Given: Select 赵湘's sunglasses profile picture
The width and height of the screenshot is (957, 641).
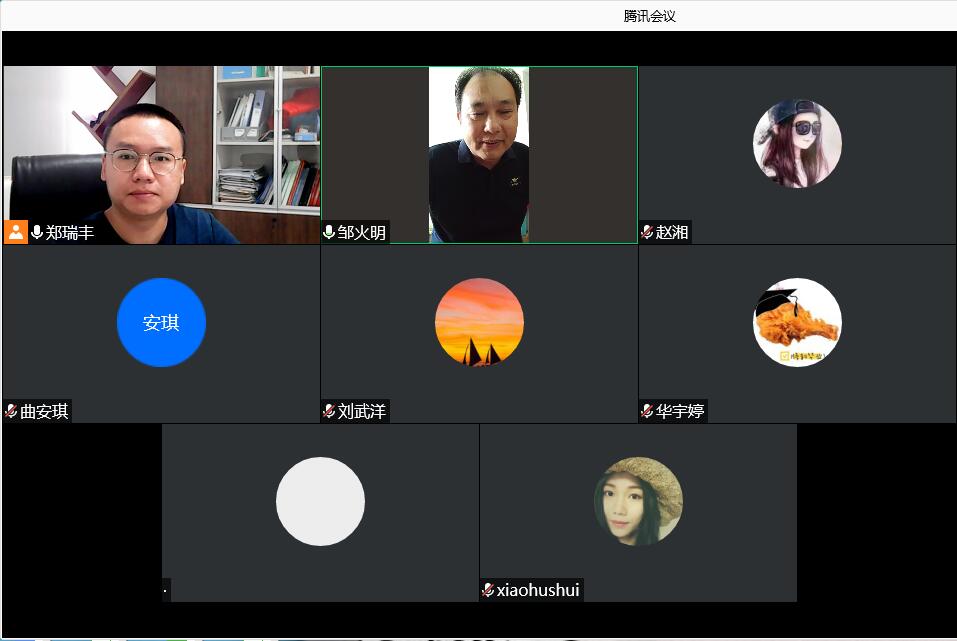Looking at the screenshot, I should (x=797, y=143).
